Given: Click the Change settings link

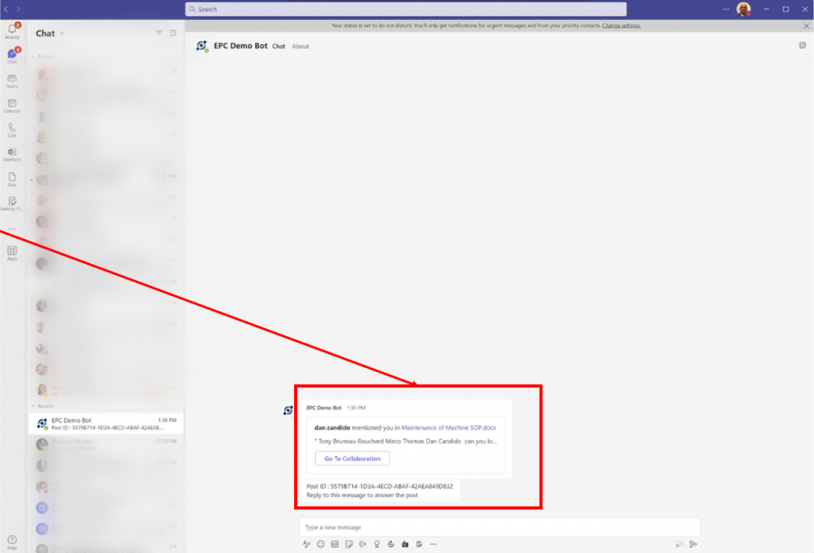Looking at the screenshot, I should tap(621, 25).
